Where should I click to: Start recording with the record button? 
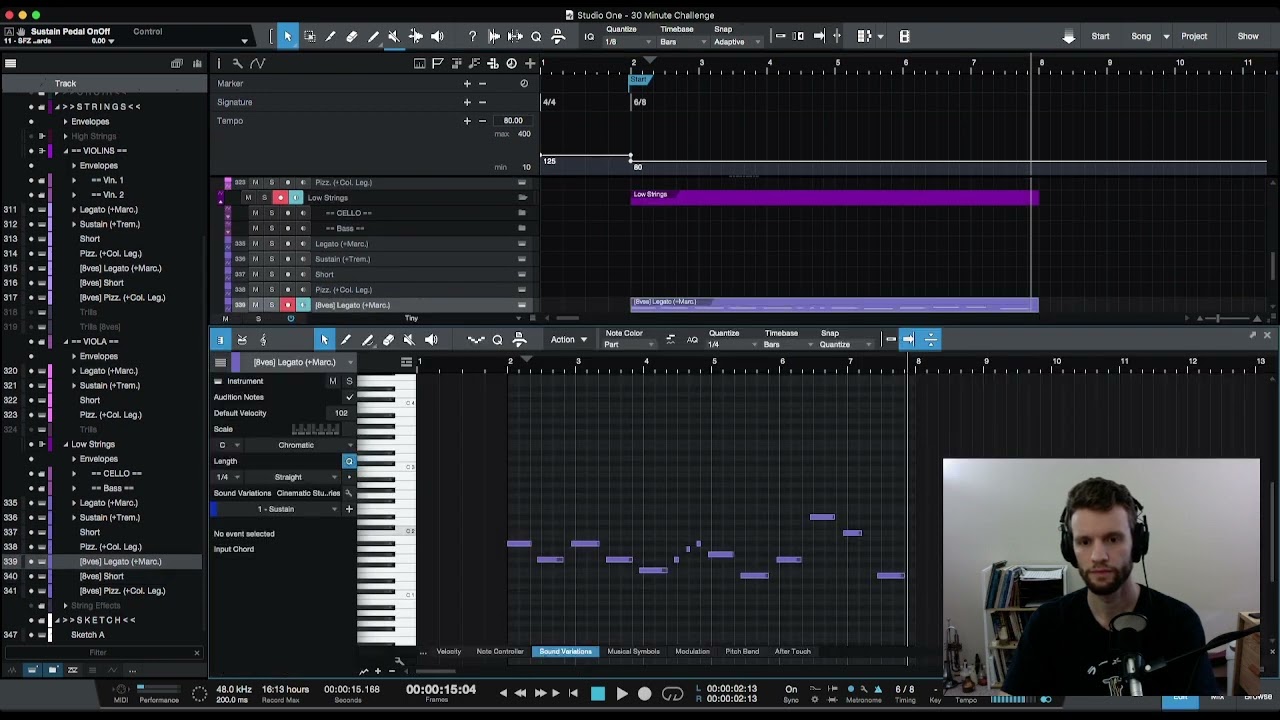click(645, 693)
